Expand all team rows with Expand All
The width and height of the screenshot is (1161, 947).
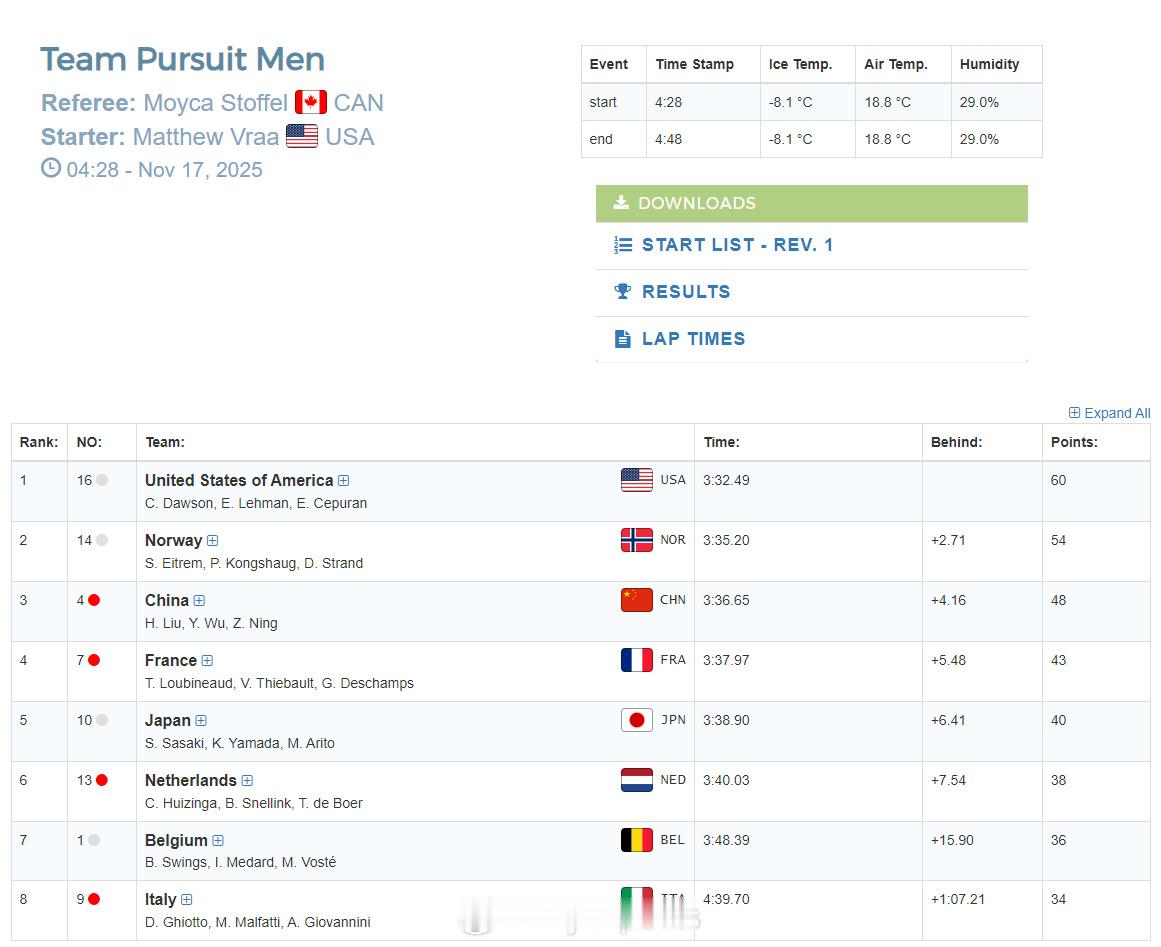click(1109, 413)
